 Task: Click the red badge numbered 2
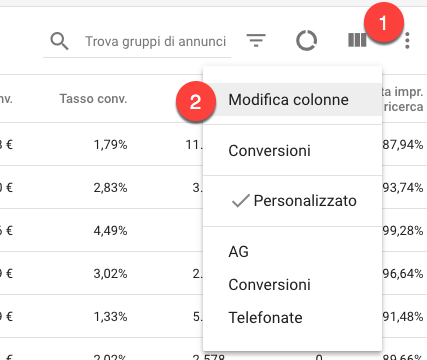[196, 101]
